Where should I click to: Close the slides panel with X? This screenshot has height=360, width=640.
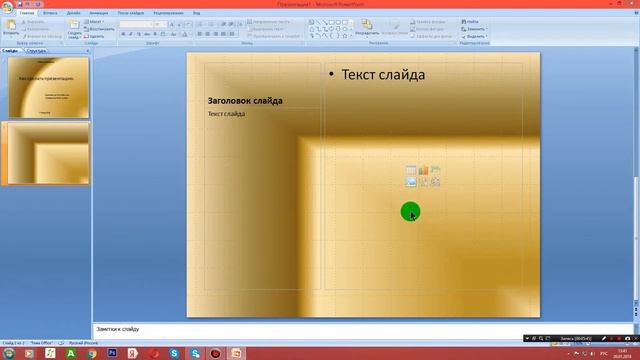tap(87, 51)
